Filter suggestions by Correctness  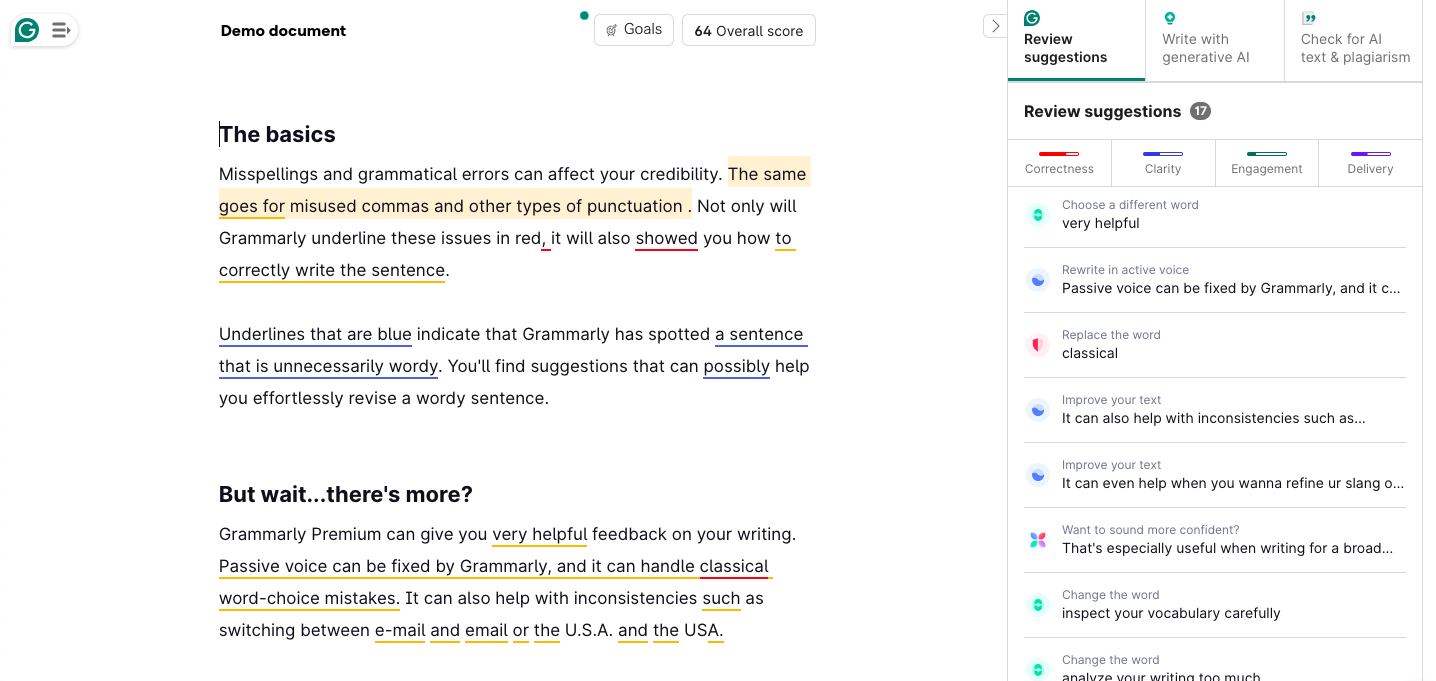tap(1059, 162)
